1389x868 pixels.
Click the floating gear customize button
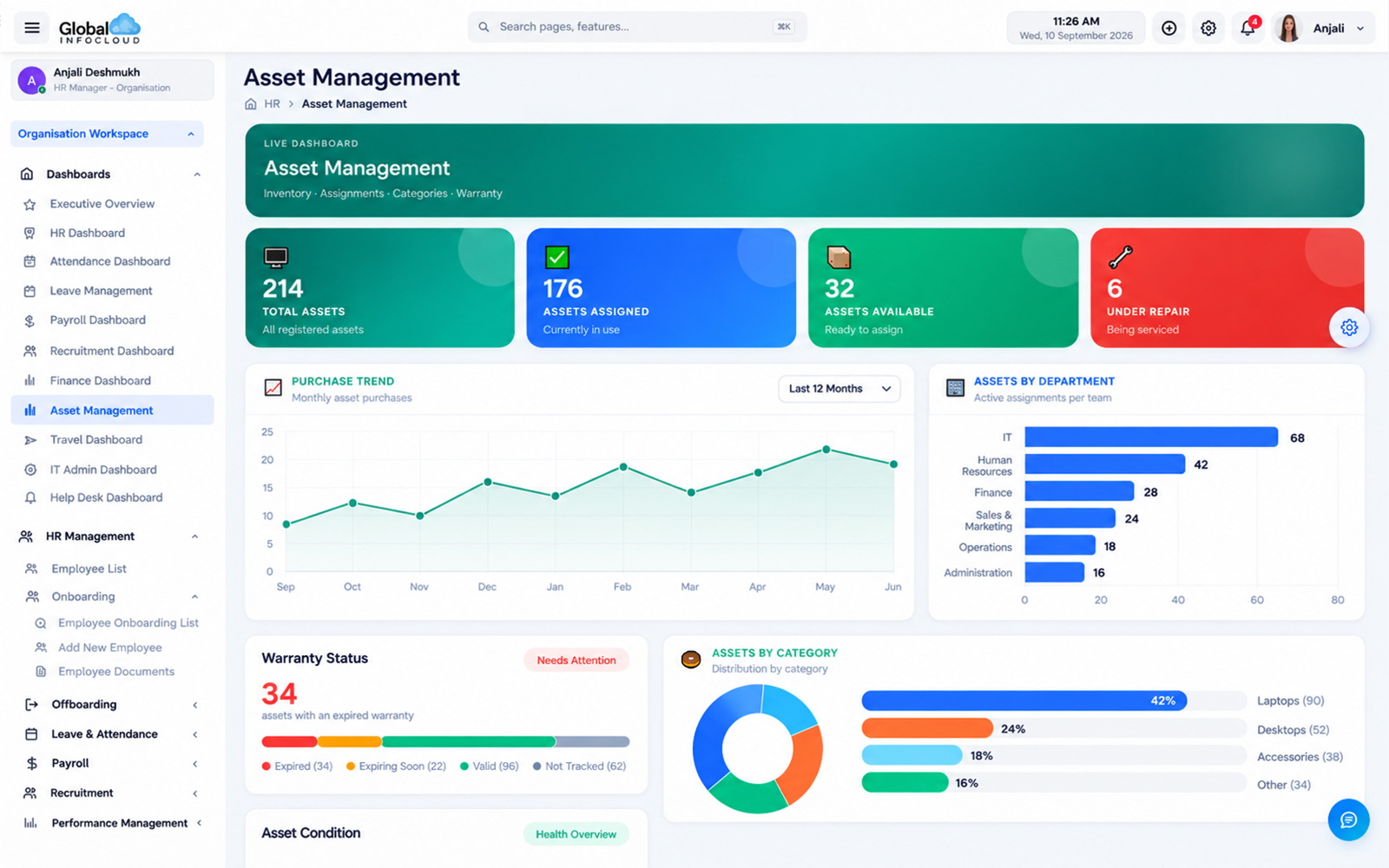pyautogui.click(x=1349, y=327)
